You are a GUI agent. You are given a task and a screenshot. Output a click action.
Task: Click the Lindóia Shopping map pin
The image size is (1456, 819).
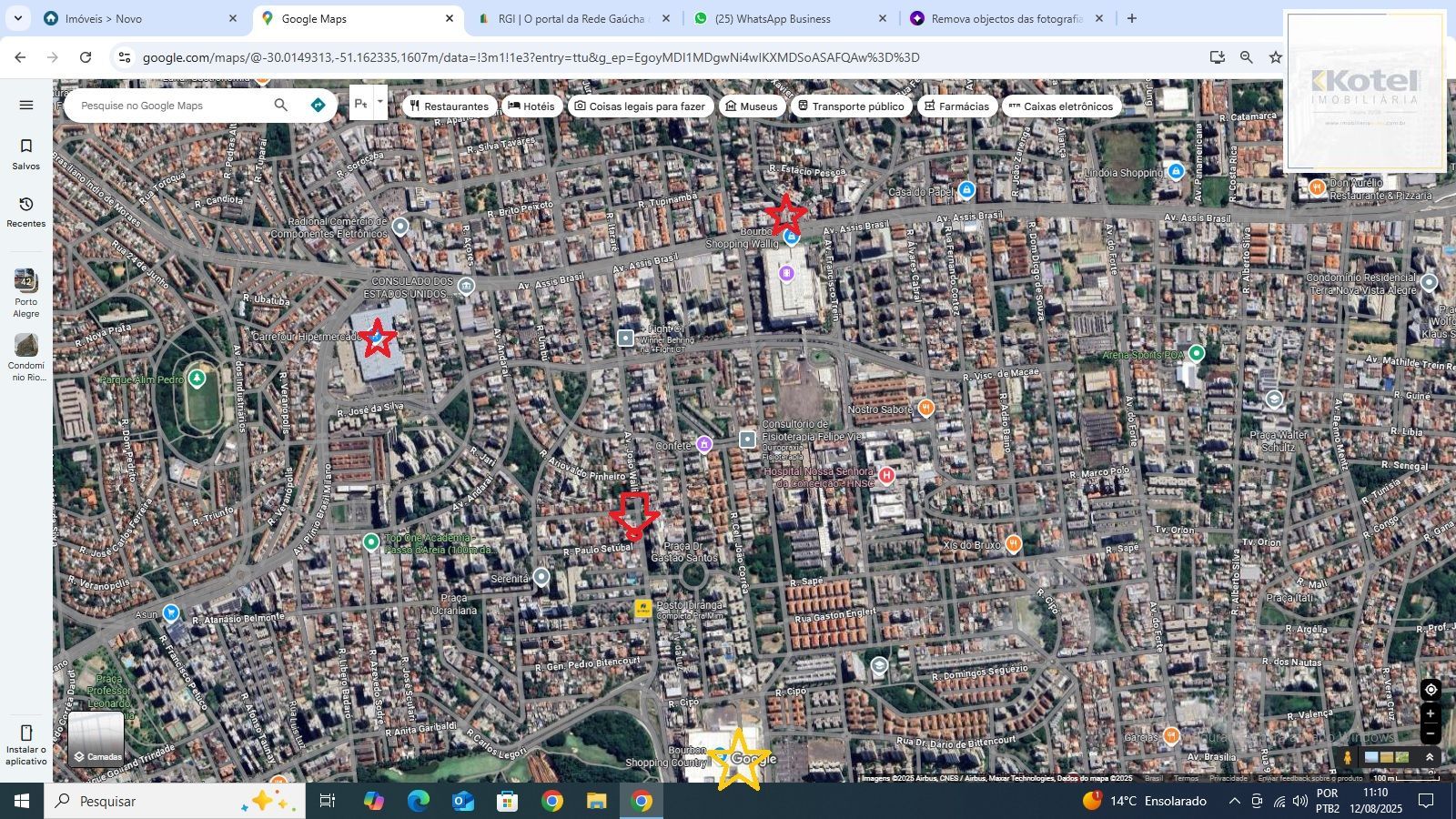pos(1176,171)
